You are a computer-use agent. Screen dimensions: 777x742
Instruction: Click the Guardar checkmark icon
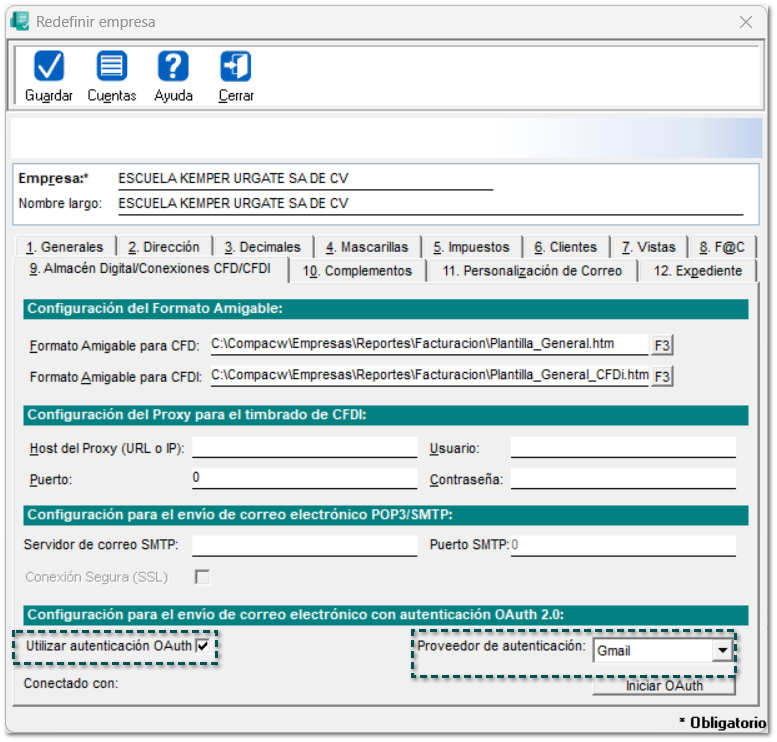(48, 68)
